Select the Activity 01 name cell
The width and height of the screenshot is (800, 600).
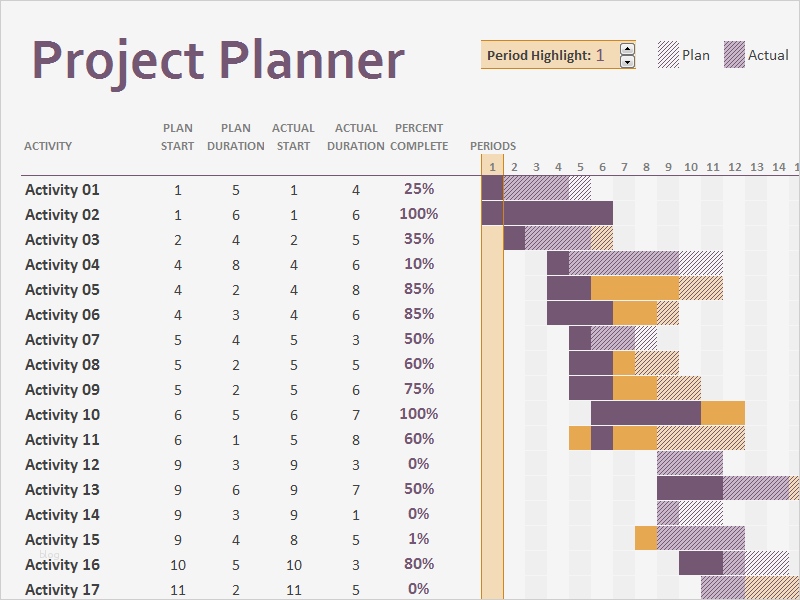click(x=62, y=190)
